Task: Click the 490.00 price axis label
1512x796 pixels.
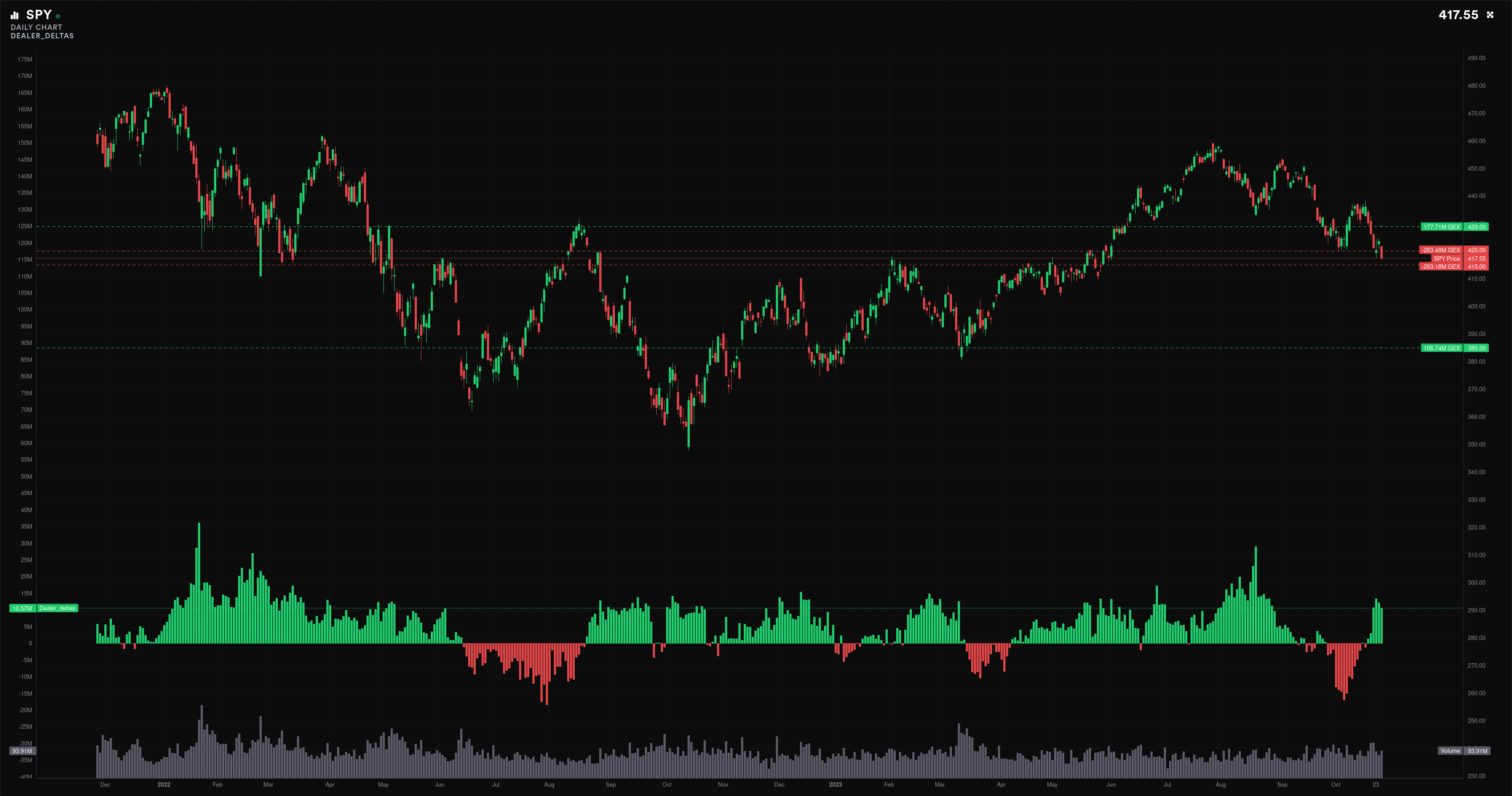Action: [x=1476, y=58]
